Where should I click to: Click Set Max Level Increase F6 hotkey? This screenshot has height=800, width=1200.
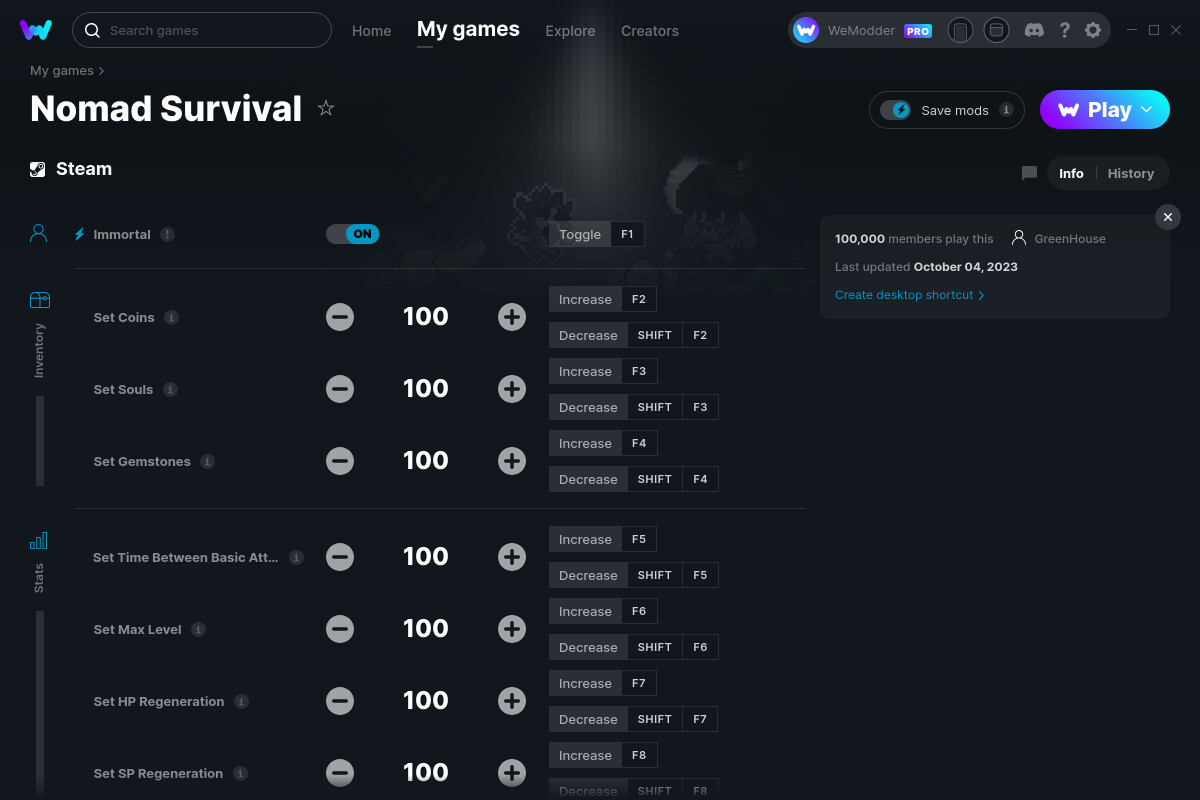click(603, 611)
